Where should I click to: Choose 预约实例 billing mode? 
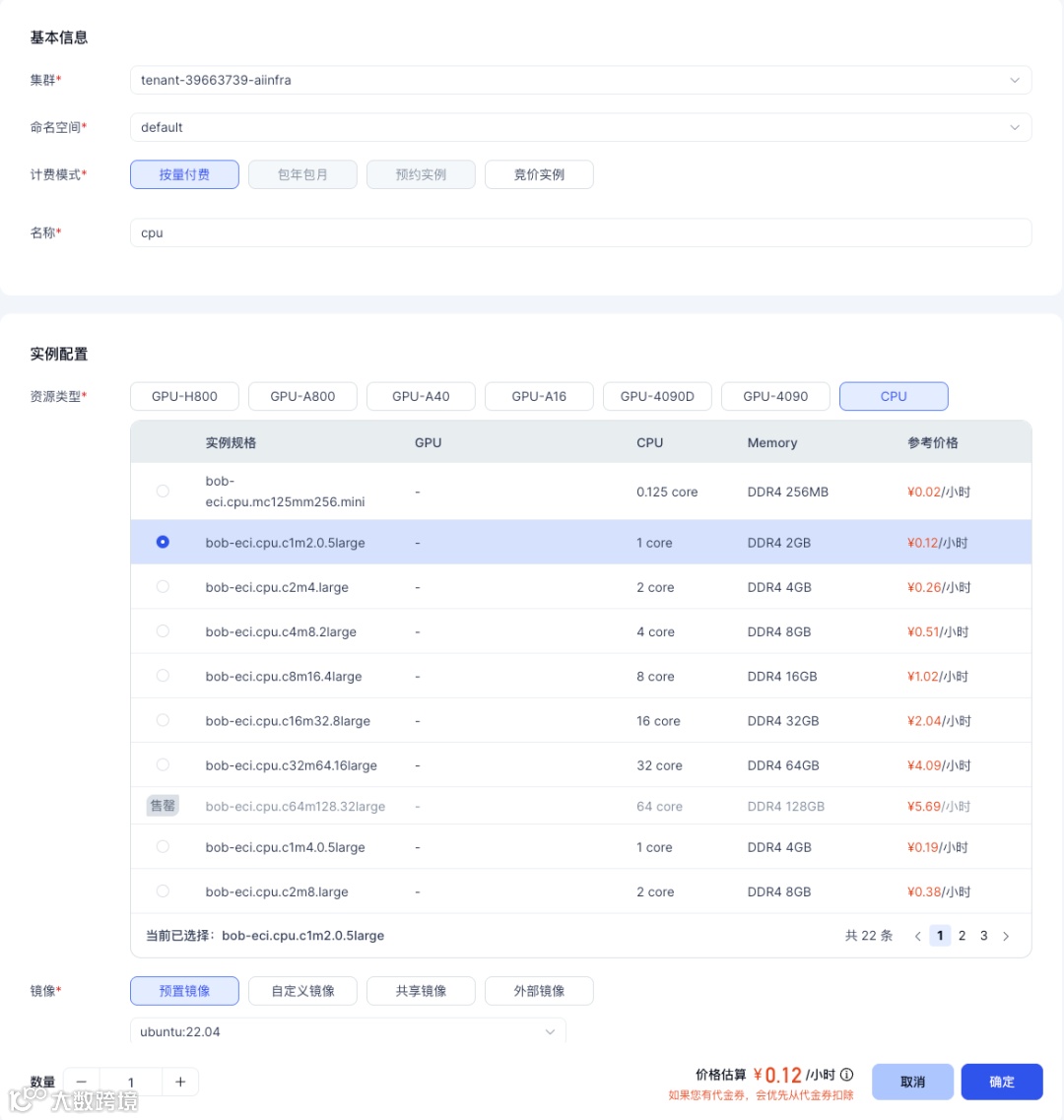click(x=421, y=174)
